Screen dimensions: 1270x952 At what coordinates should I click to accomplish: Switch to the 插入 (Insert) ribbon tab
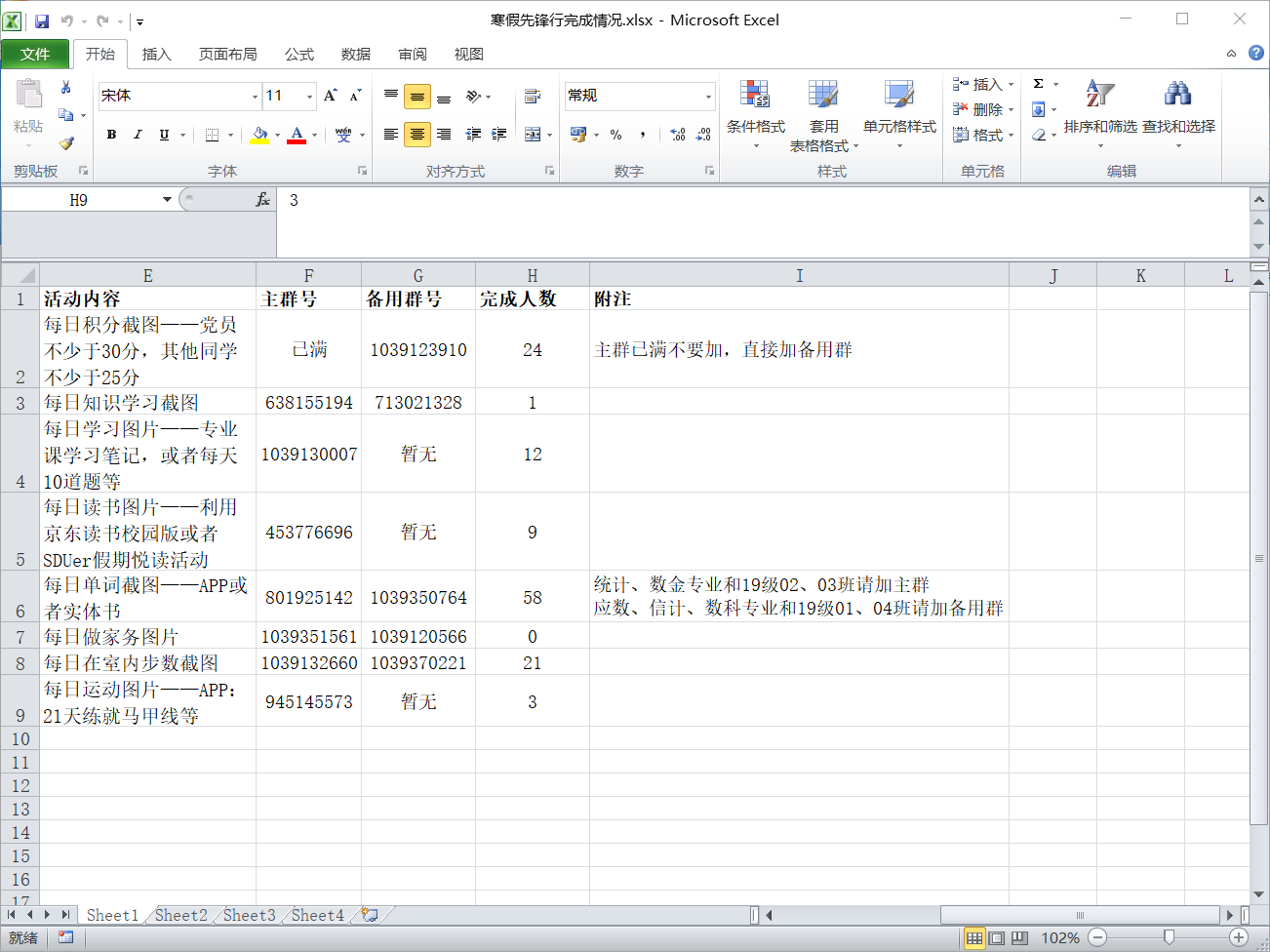pos(156,55)
